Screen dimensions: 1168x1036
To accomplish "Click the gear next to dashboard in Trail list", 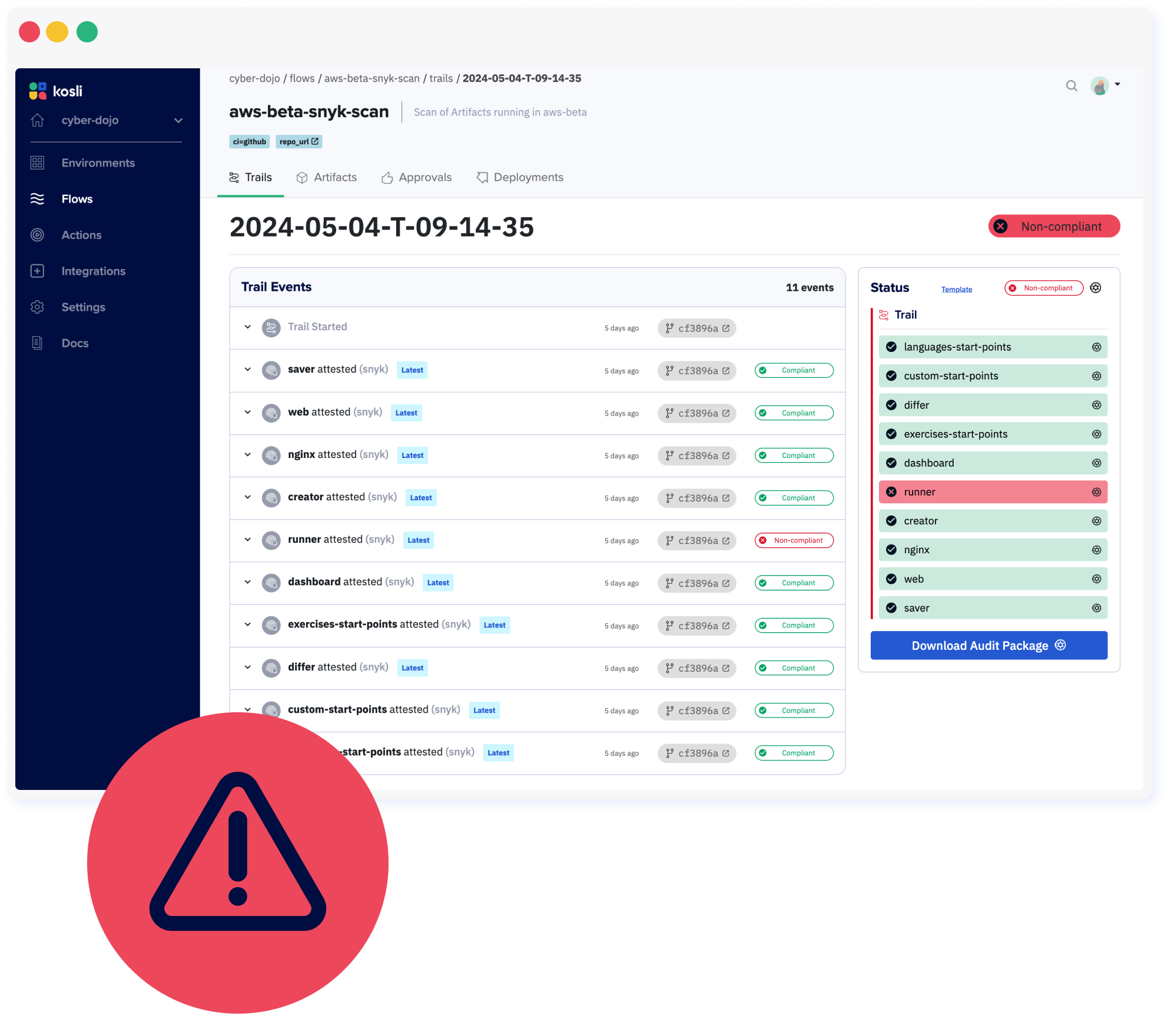I will 1096,463.
